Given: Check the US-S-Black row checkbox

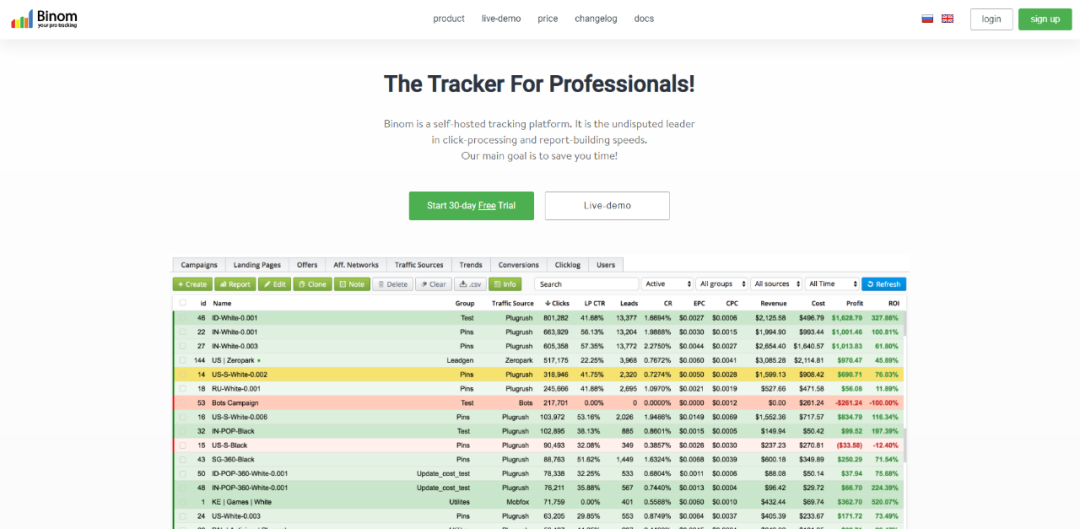Looking at the screenshot, I should [x=183, y=445].
